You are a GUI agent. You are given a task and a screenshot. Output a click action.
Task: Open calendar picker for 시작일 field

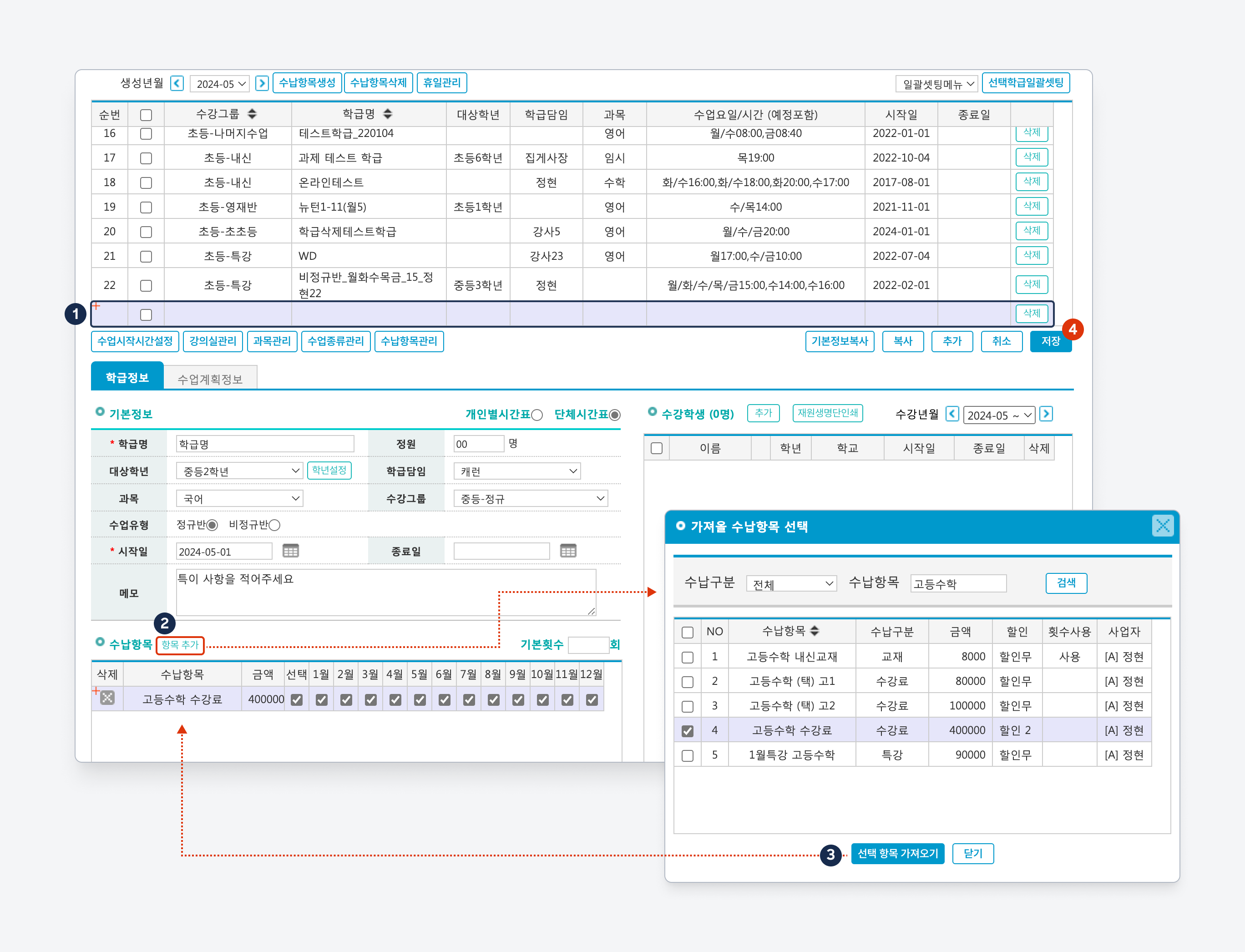[290, 551]
